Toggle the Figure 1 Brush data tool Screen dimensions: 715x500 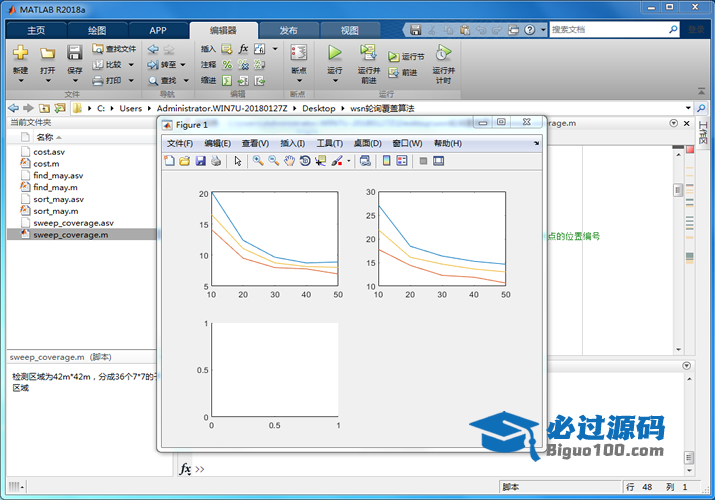[337, 161]
